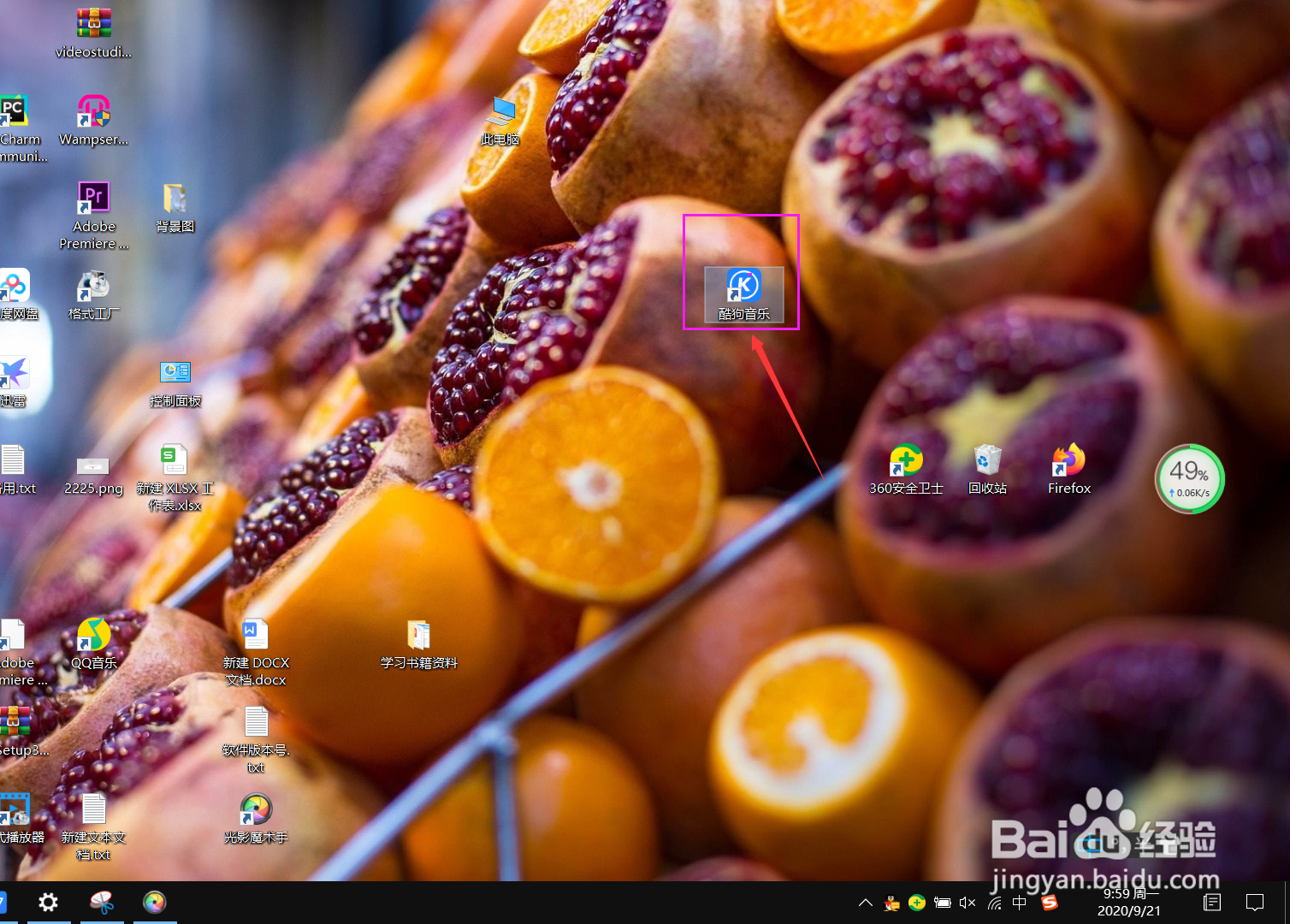Launch Adobe Premiere
This screenshot has width=1290, height=924.
pyautogui.click(x=93, y=196)
